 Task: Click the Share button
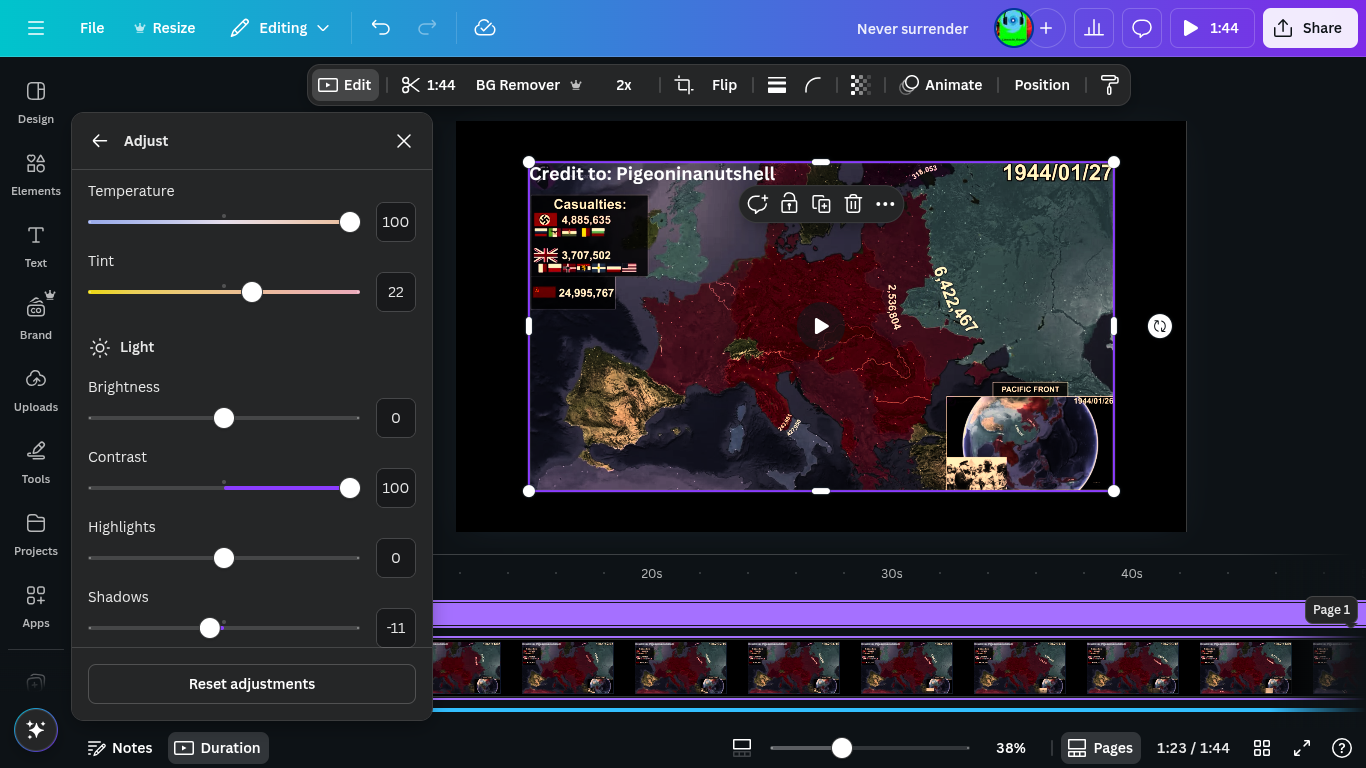(1308, 28)
